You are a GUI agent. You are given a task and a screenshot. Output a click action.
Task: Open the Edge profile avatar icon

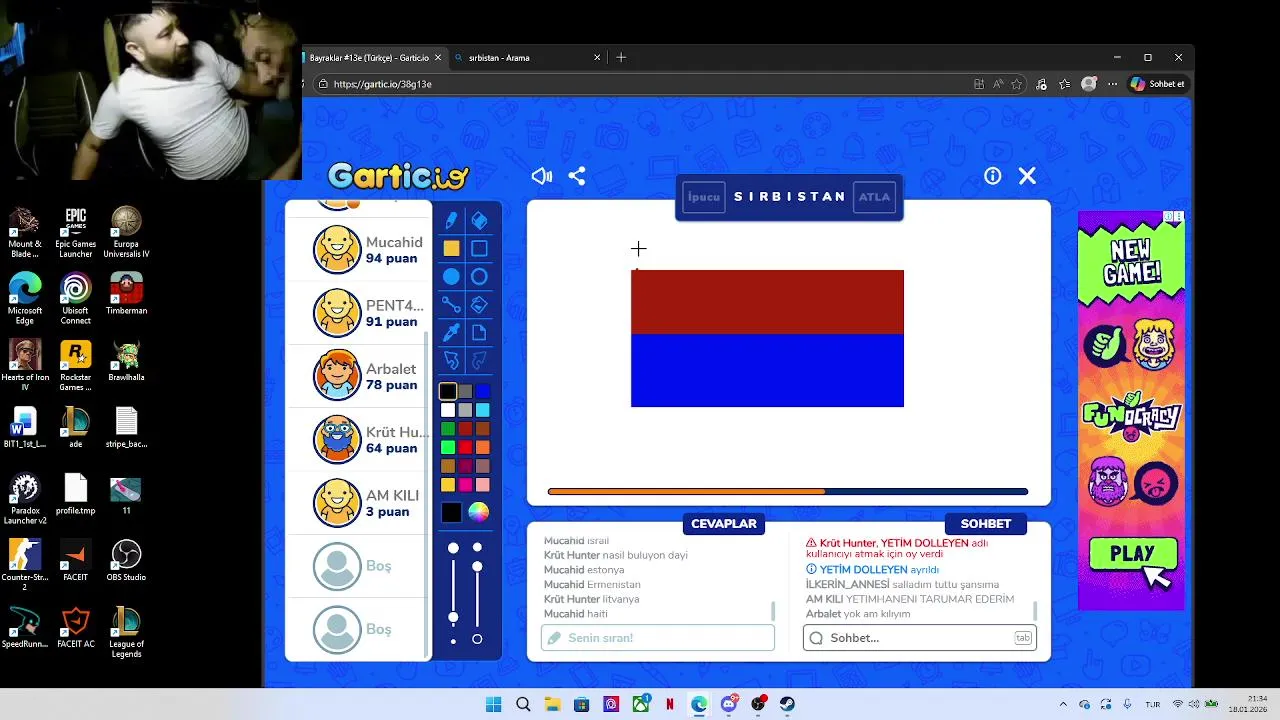(x=1089, y=84)
